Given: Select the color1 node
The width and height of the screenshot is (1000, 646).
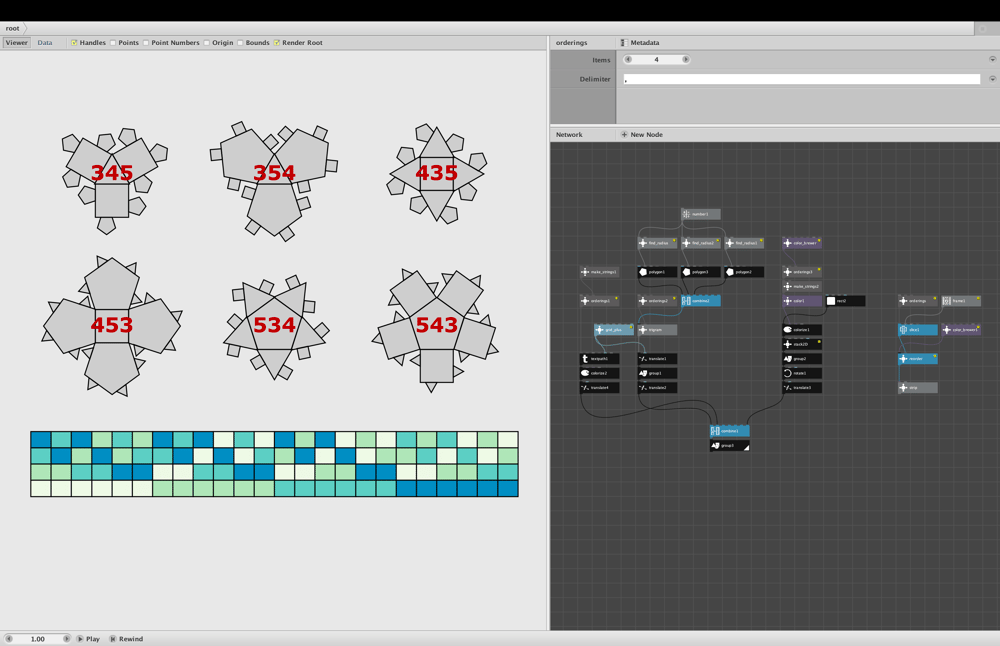Looking at the screenshot, I should [802, 300].
